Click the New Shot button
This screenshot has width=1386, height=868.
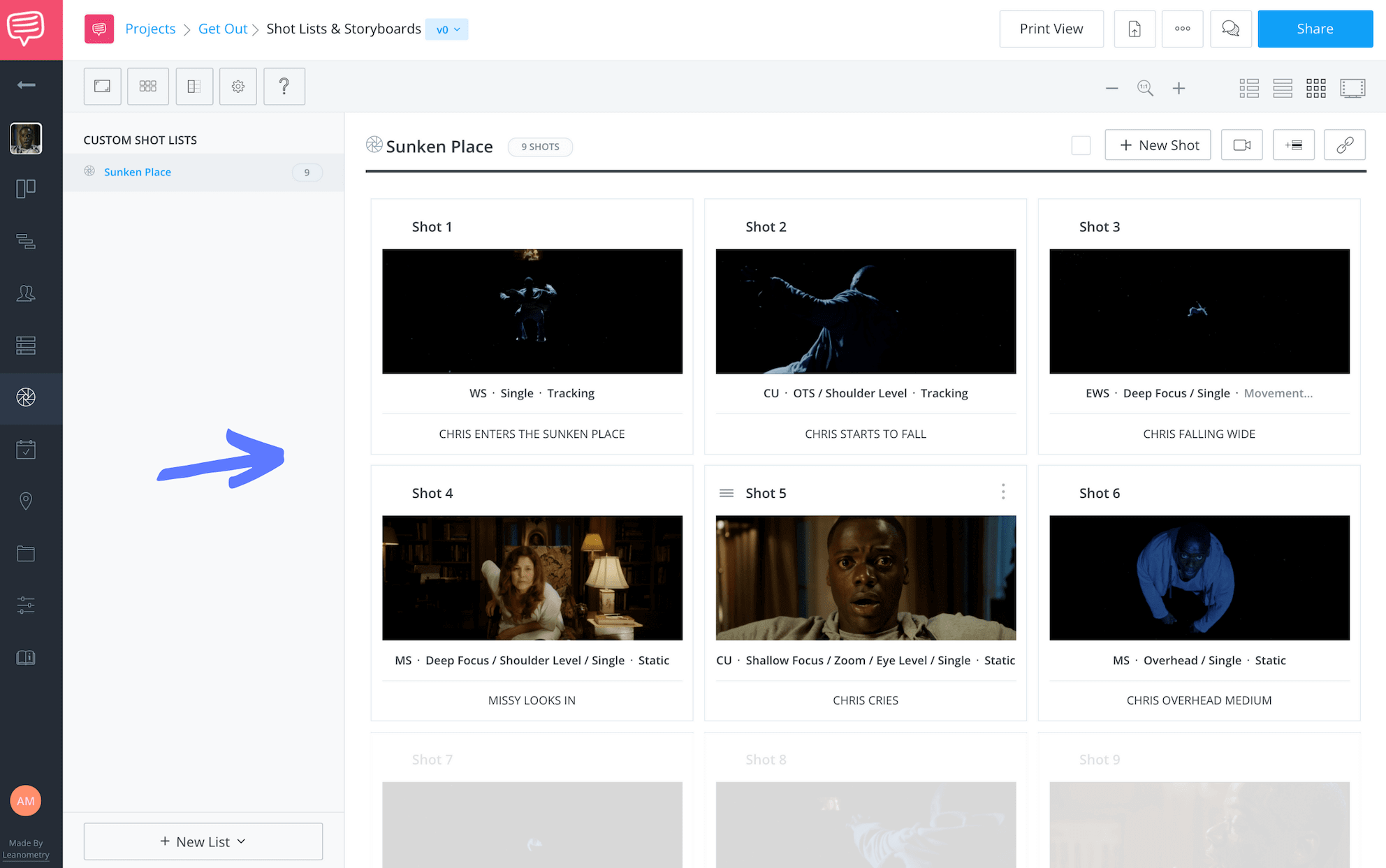click(x=1158, y=145)
